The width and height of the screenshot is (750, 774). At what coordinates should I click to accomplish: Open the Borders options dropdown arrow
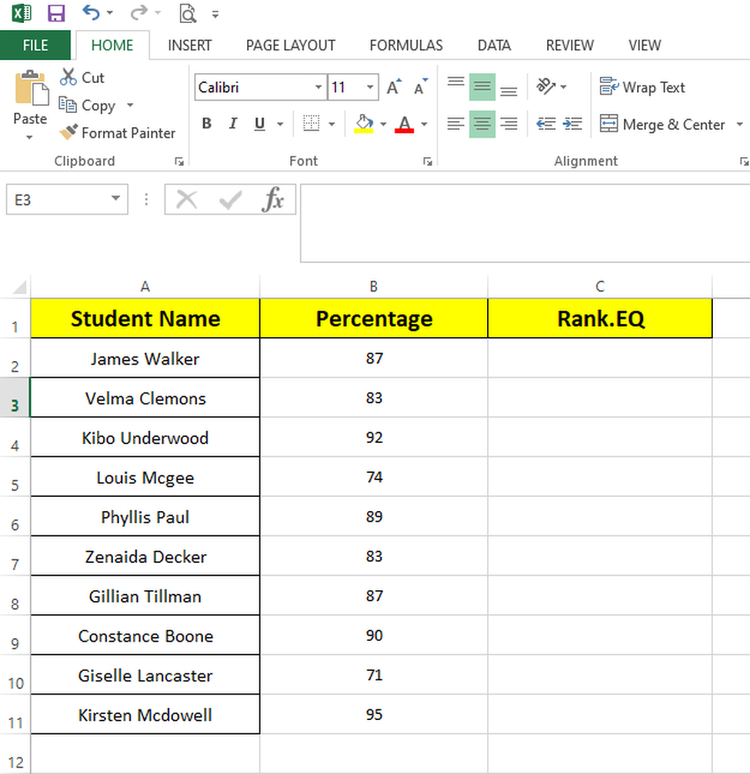coord(332,124)
